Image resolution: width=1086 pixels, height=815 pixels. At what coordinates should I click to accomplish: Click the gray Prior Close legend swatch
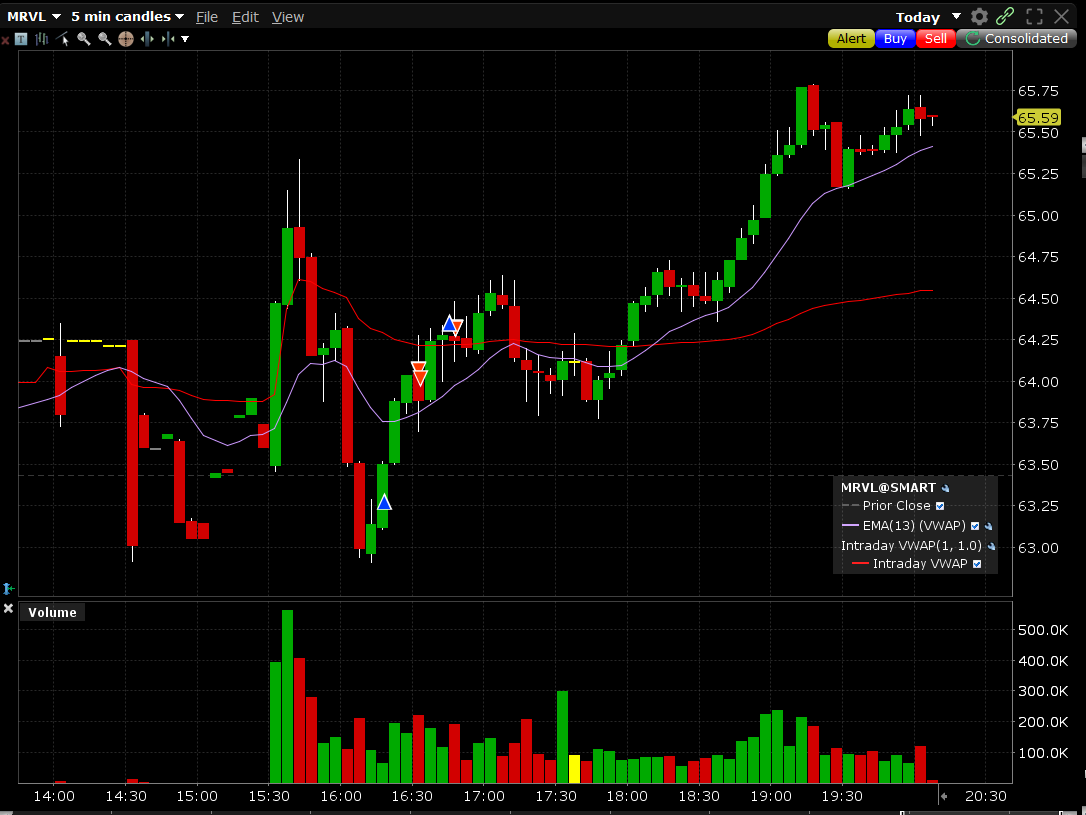click(x=851, y=505)
